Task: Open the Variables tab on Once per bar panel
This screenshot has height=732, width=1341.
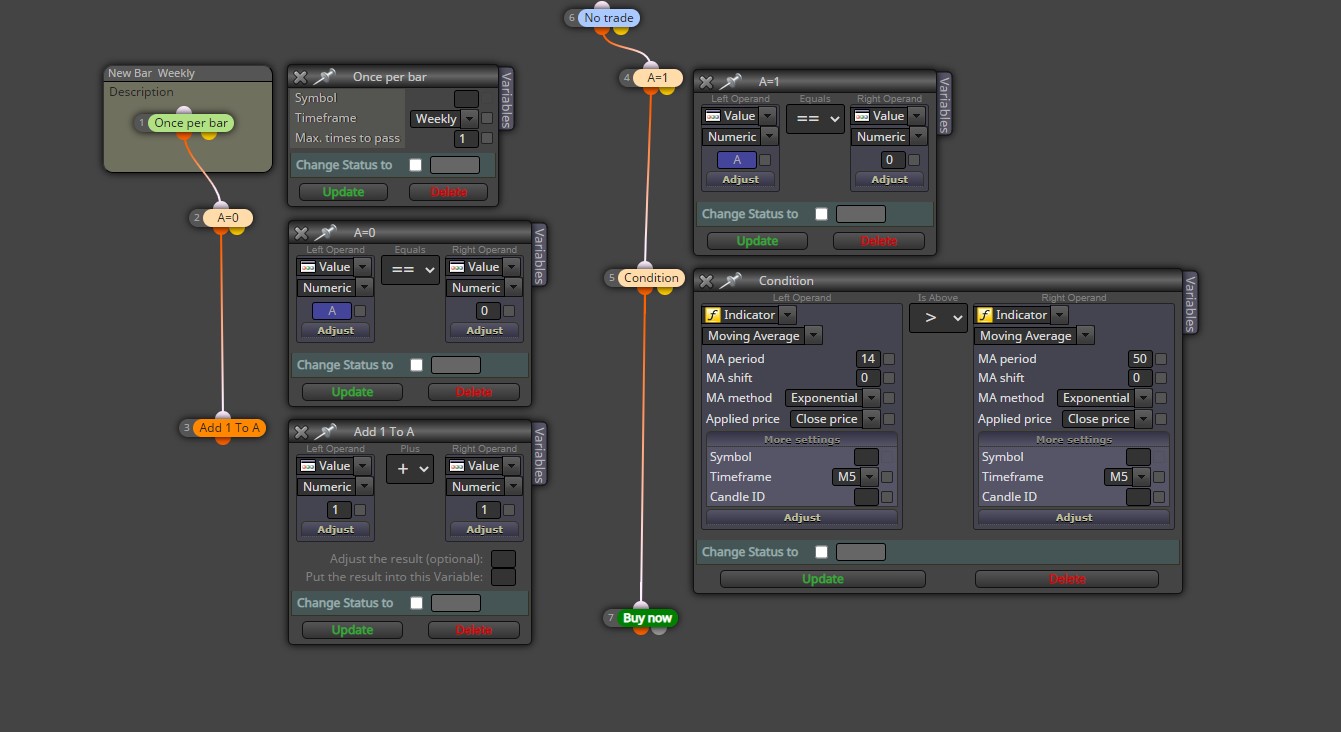Action: [x=506, y=100]
